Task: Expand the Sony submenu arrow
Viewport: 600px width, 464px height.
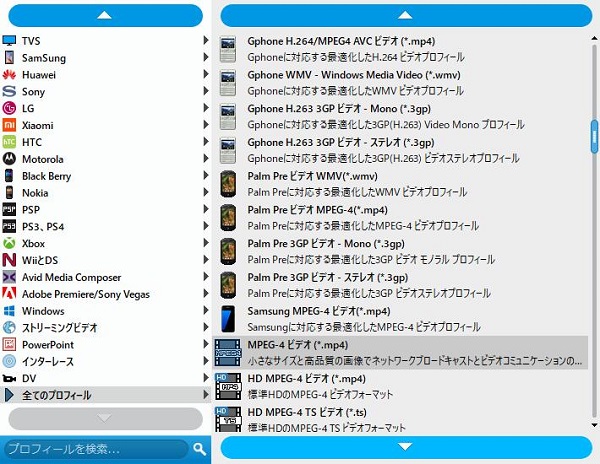Action: pyautogui.click(x=206, y=91)
